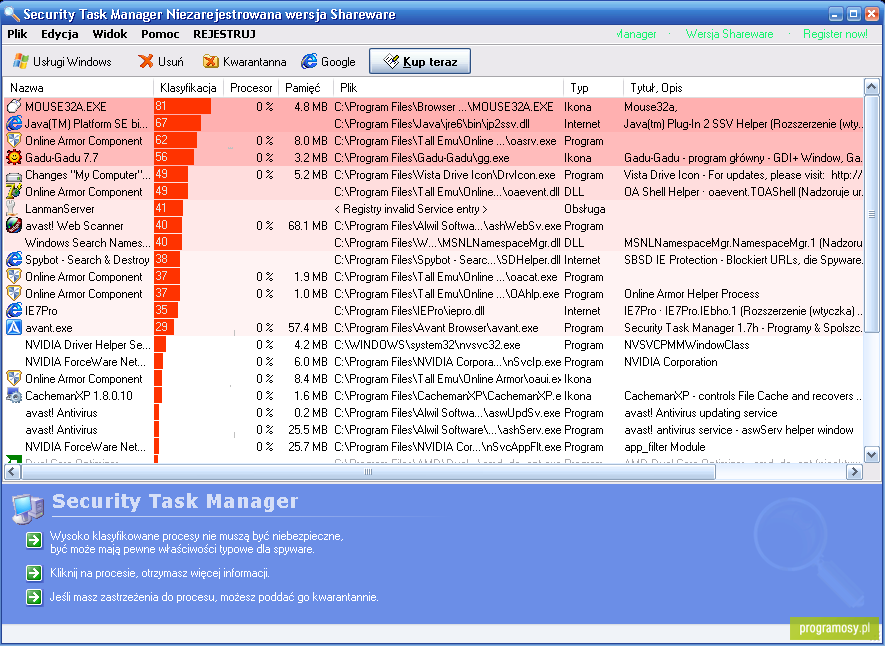Click the Spybot - Search & Destroy icon
Image resolution: width=885 pixels, height=646 pixels.
(x=14, y=260)
